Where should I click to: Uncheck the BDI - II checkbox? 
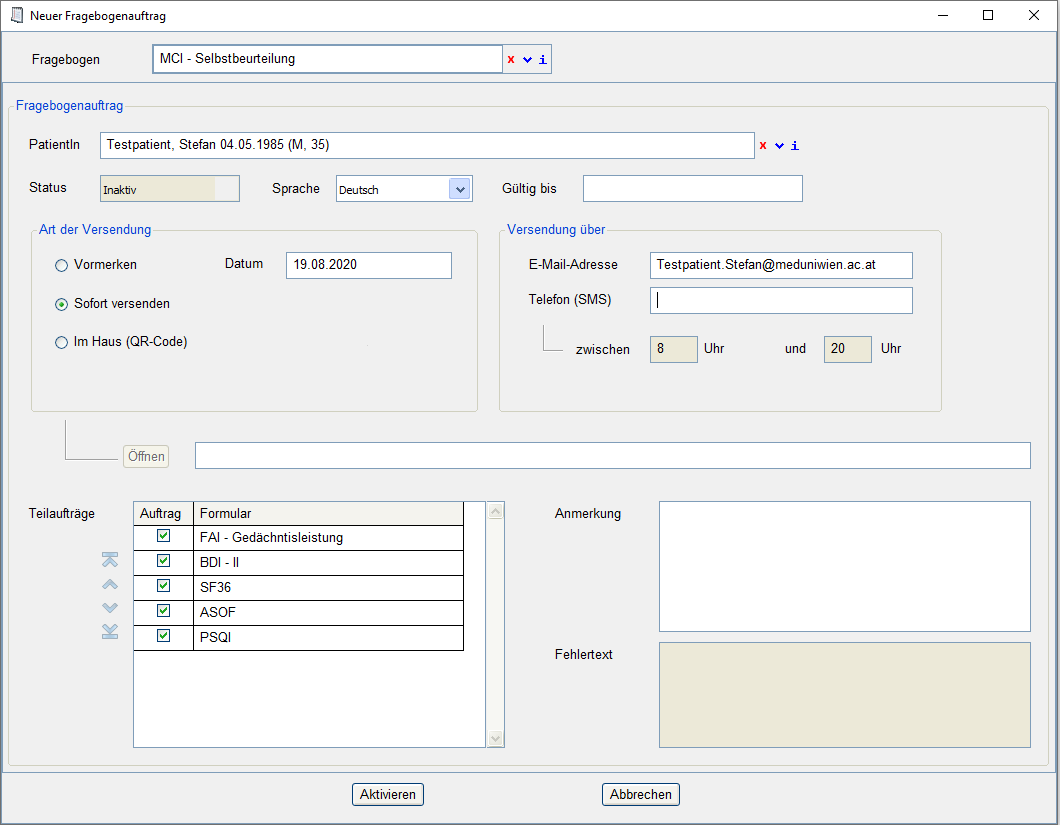pos(163,562)
